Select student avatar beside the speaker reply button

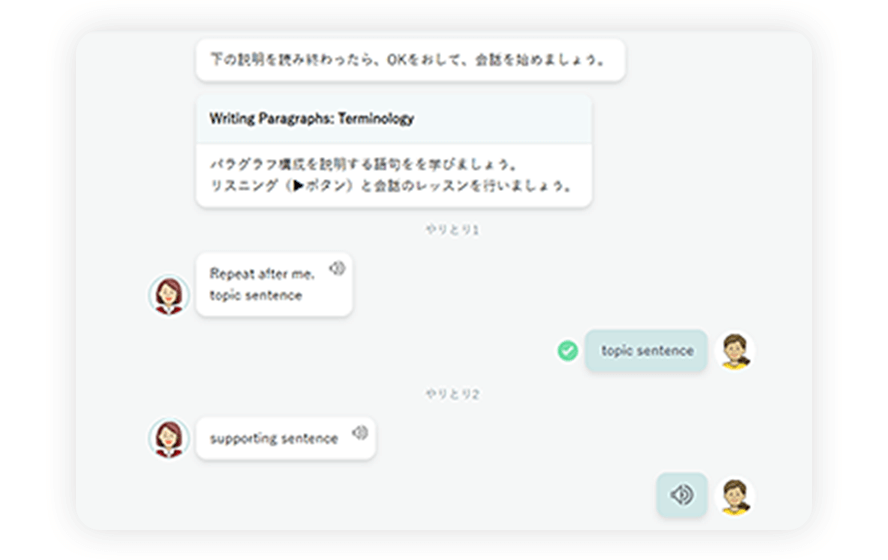(735, 495)
